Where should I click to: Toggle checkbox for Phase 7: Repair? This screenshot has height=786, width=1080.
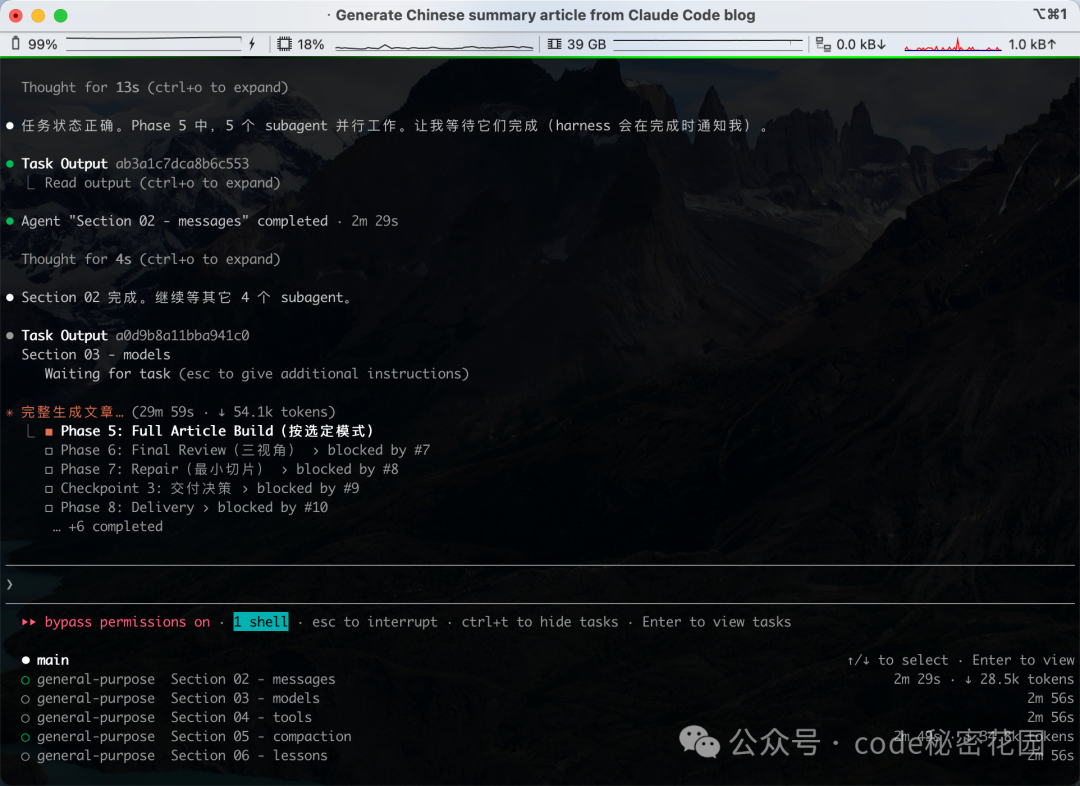coord(49,470)
